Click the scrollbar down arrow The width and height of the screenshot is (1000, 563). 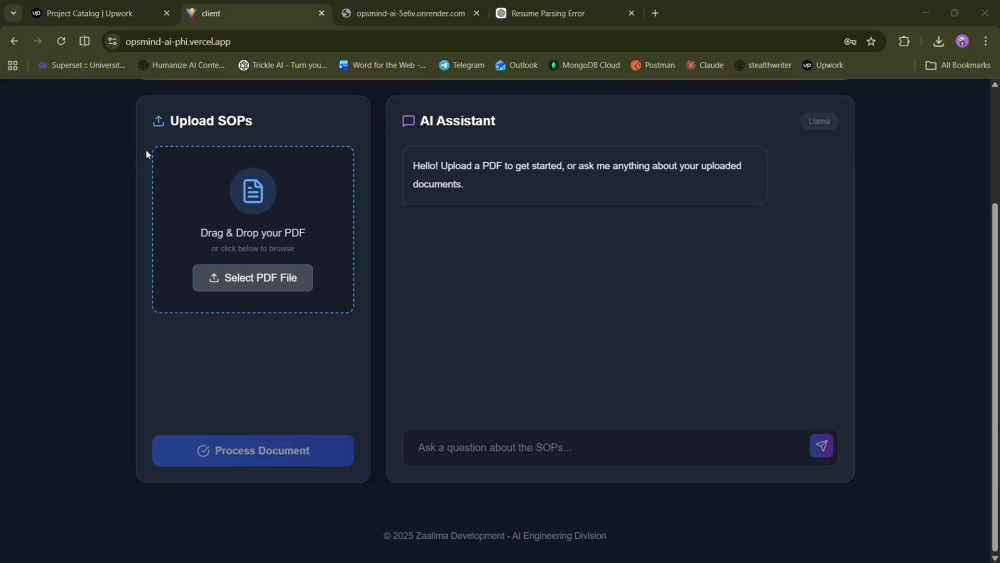pyautogui.click(x=994, y=558)
